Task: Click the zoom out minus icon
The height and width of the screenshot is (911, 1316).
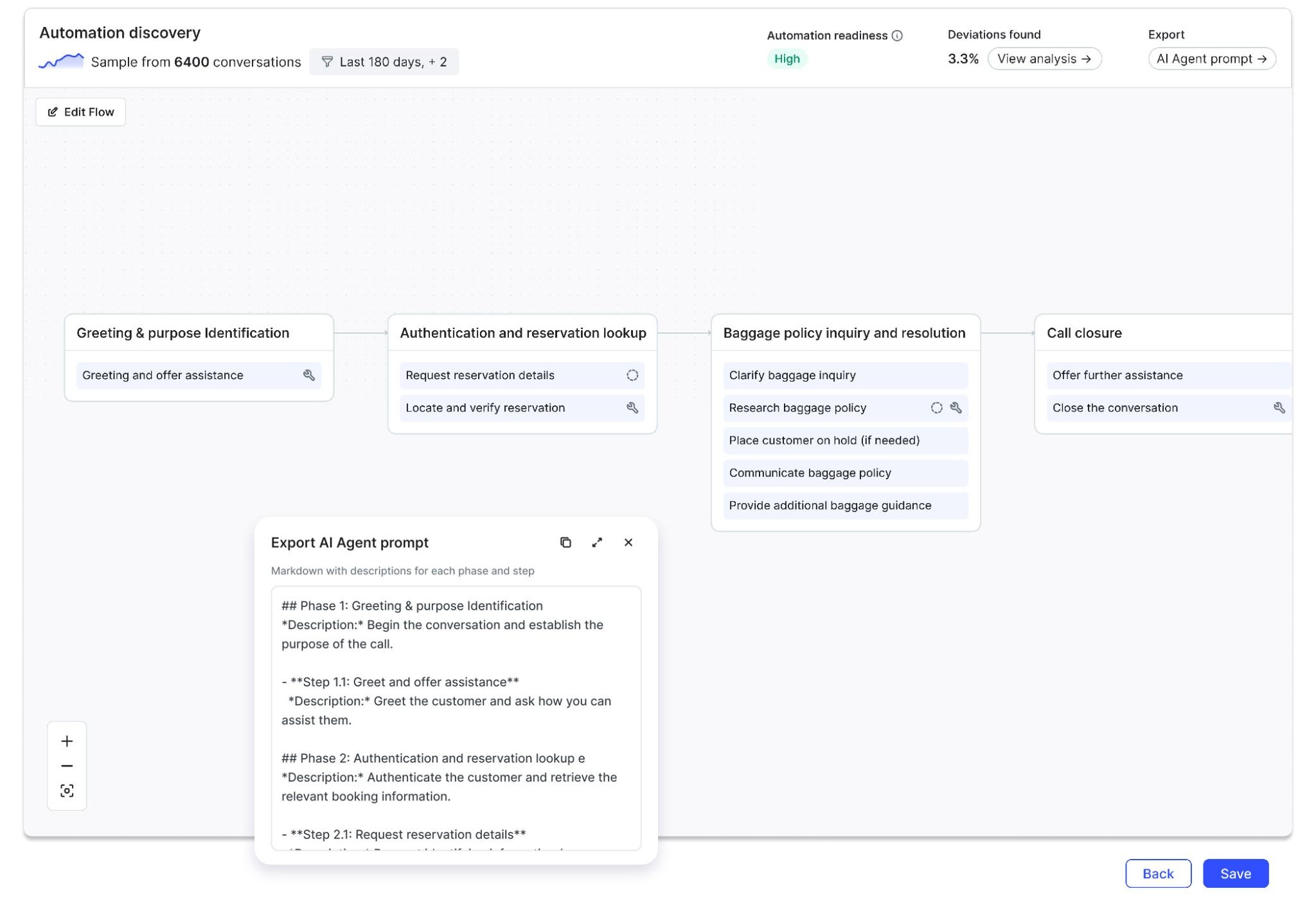Action: pos(67,766)
